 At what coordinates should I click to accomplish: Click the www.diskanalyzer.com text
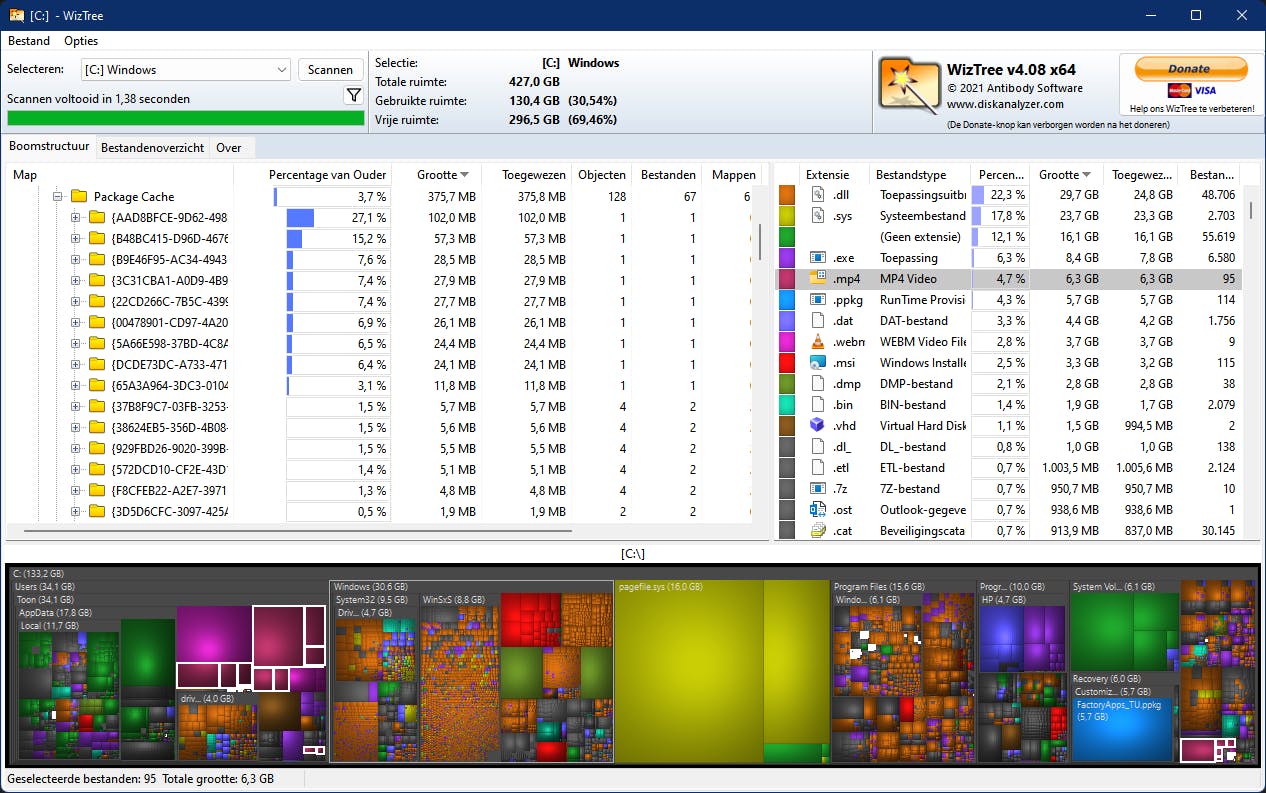[x=1005, y=104]
